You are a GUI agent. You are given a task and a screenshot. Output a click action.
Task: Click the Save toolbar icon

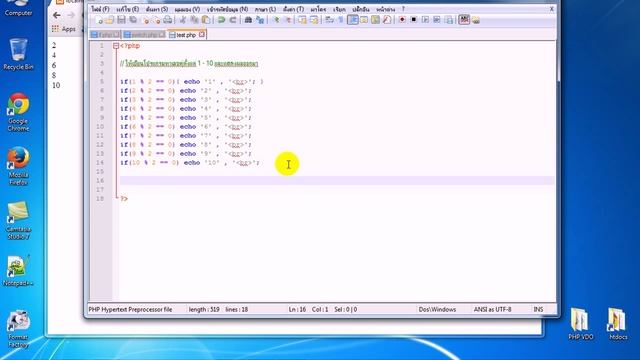121,20
